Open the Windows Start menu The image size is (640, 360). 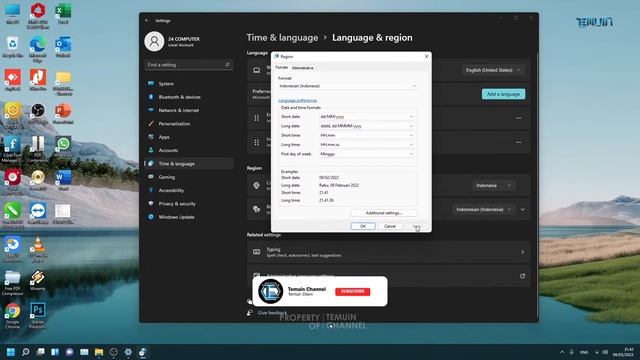click(11, 352)
